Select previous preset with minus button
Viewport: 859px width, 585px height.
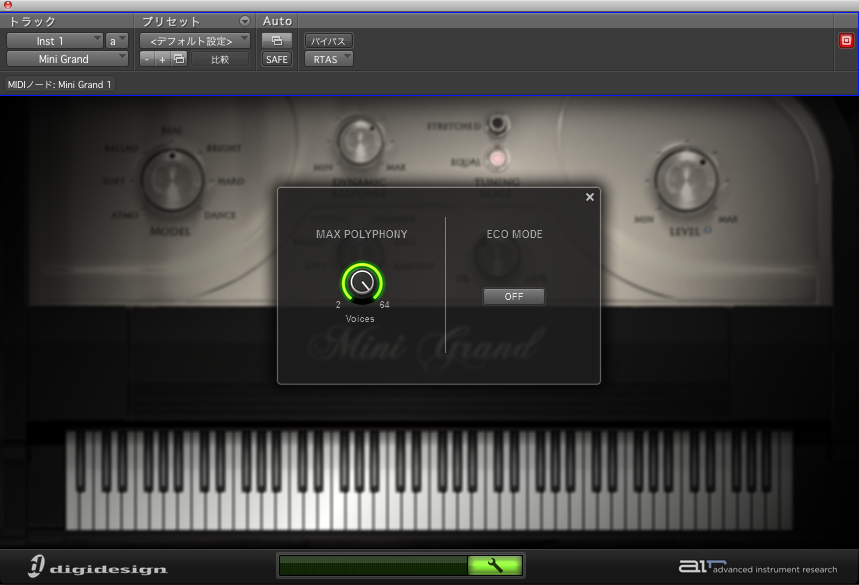147,59
